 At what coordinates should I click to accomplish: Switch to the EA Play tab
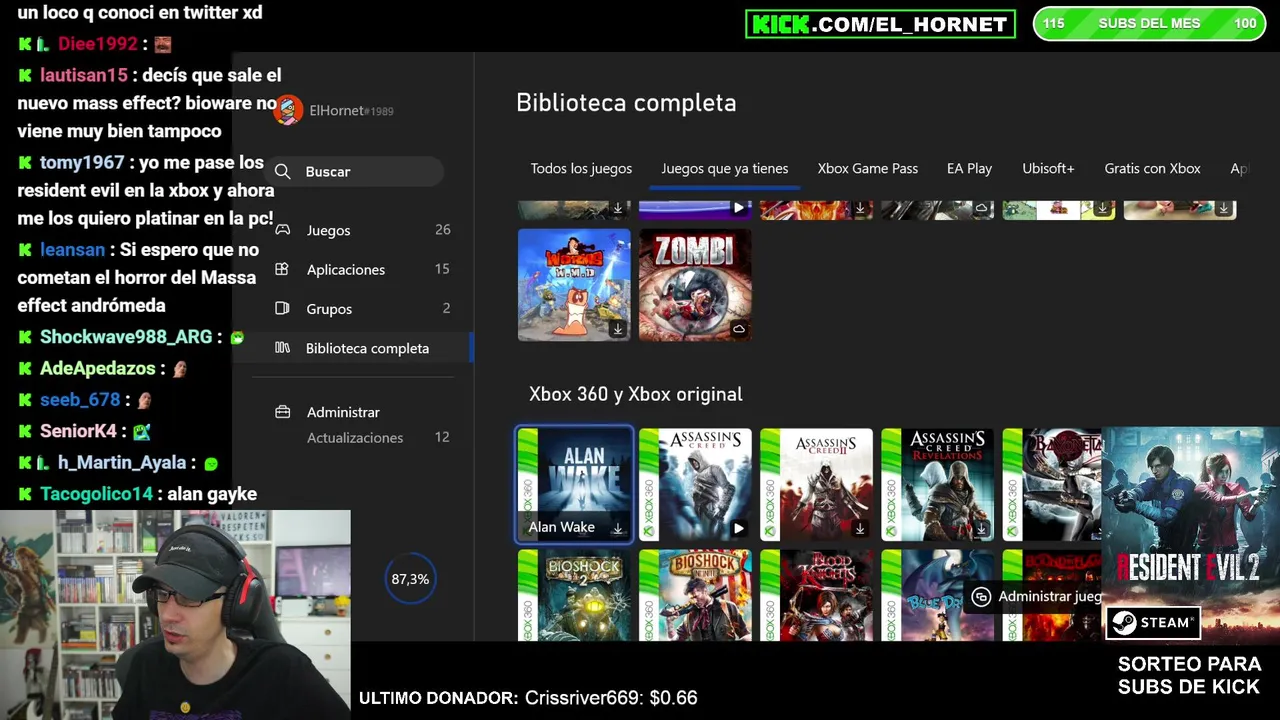click(x=969, y=168)
